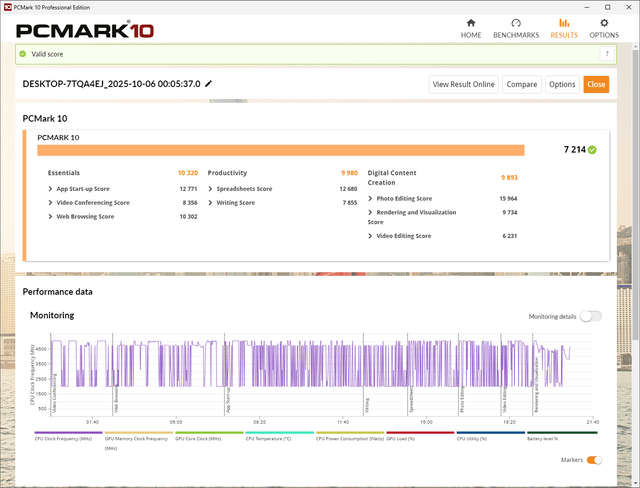
Task: Toggle the Monitoring details switch
Action: (591, 316)
